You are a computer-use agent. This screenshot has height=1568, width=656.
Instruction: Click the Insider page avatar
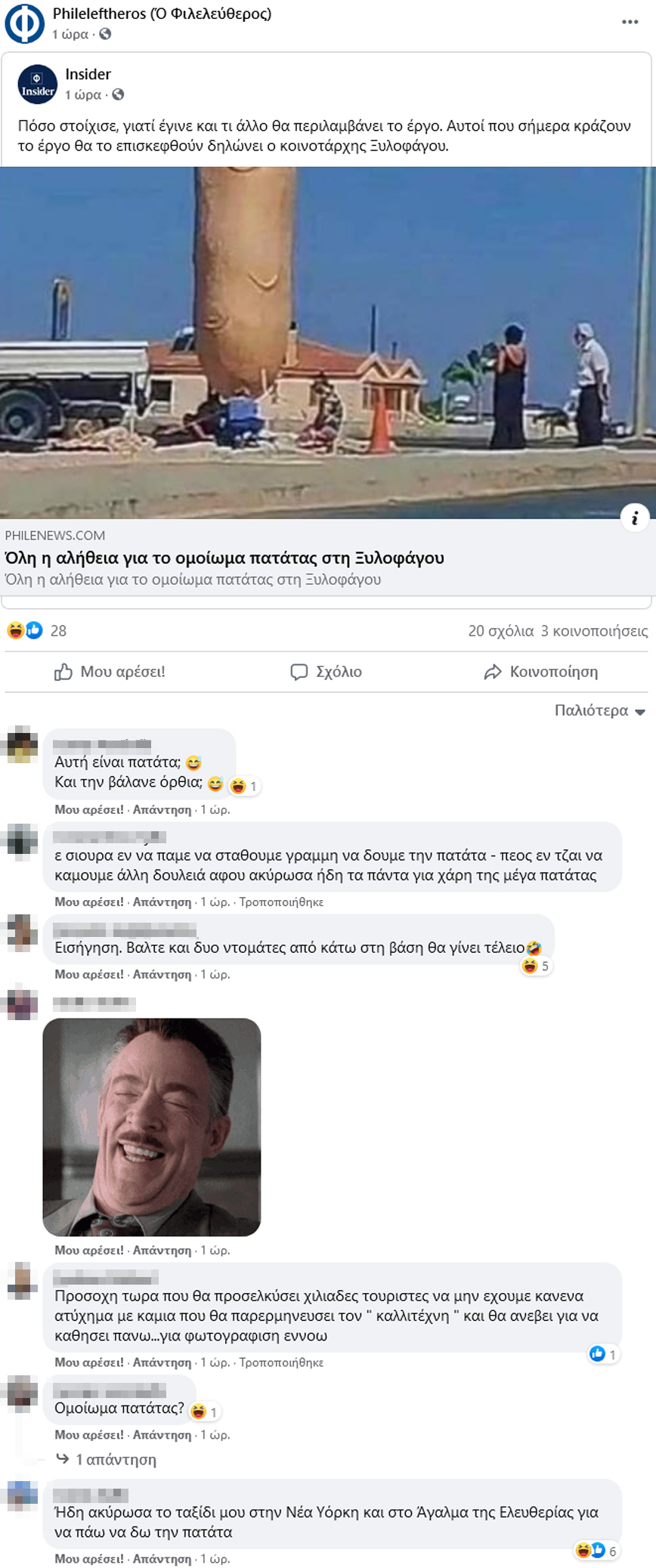tap(37, 84)
